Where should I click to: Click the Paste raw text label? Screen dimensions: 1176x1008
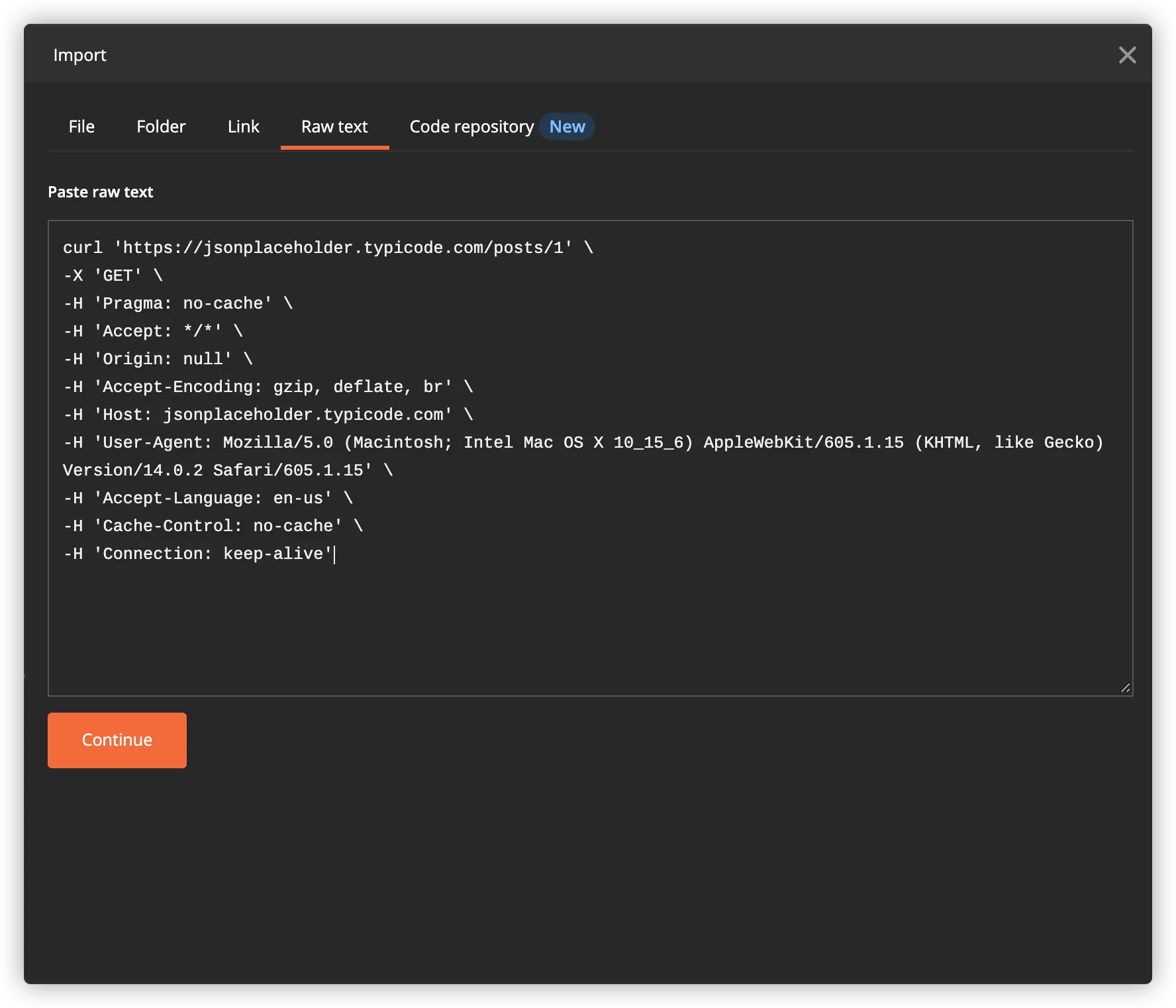click(x=101, y=192)
